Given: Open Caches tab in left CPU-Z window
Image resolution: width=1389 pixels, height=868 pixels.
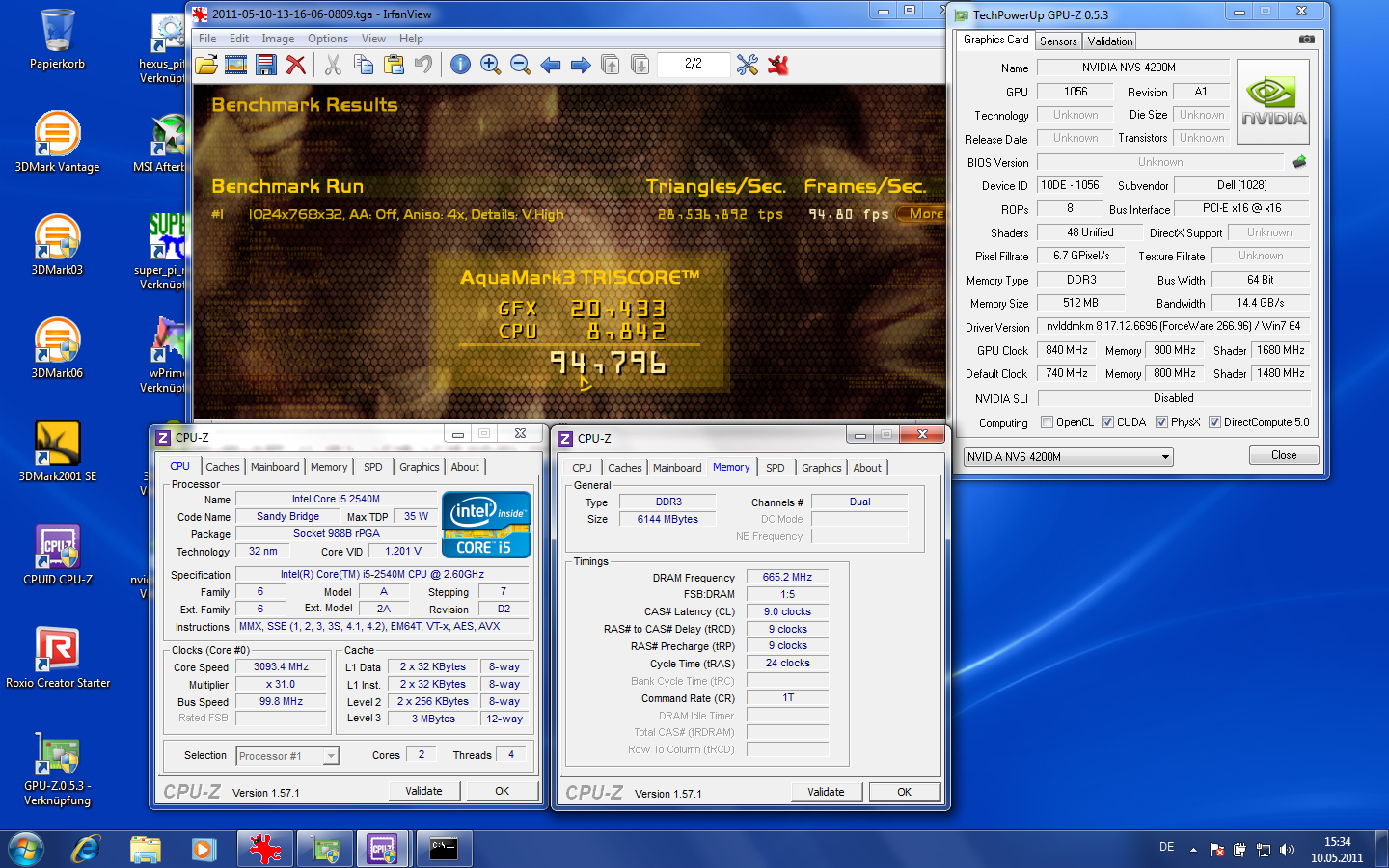Looking at the screenshot, I should coord(222,467).
